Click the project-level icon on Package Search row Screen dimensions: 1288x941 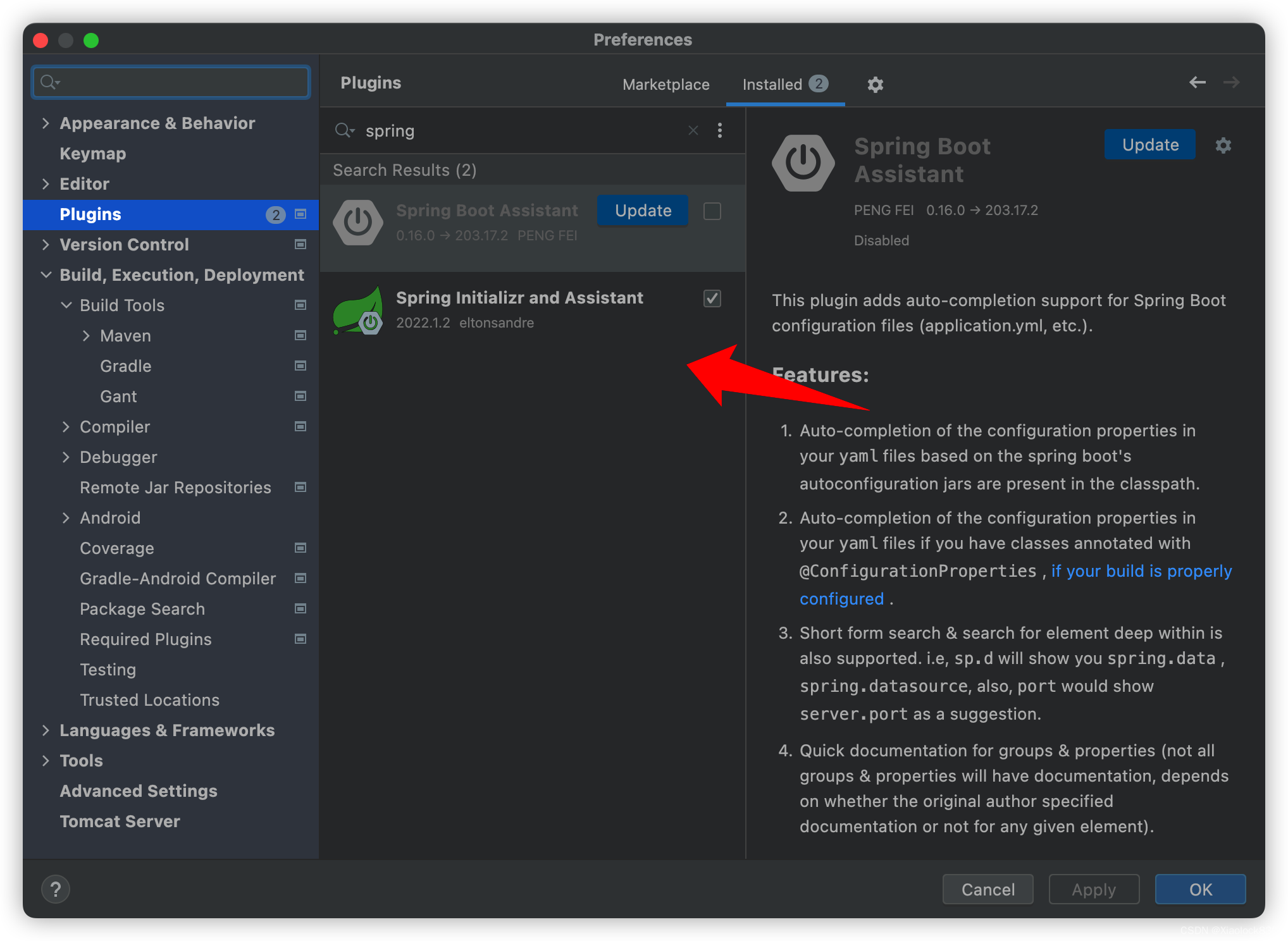(300, 609)
